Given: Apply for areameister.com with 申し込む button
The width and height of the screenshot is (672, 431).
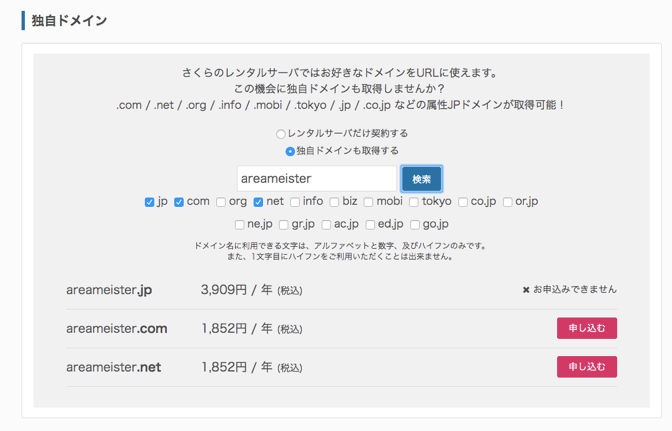Looking at the screenshot, I should click(586, 328).
